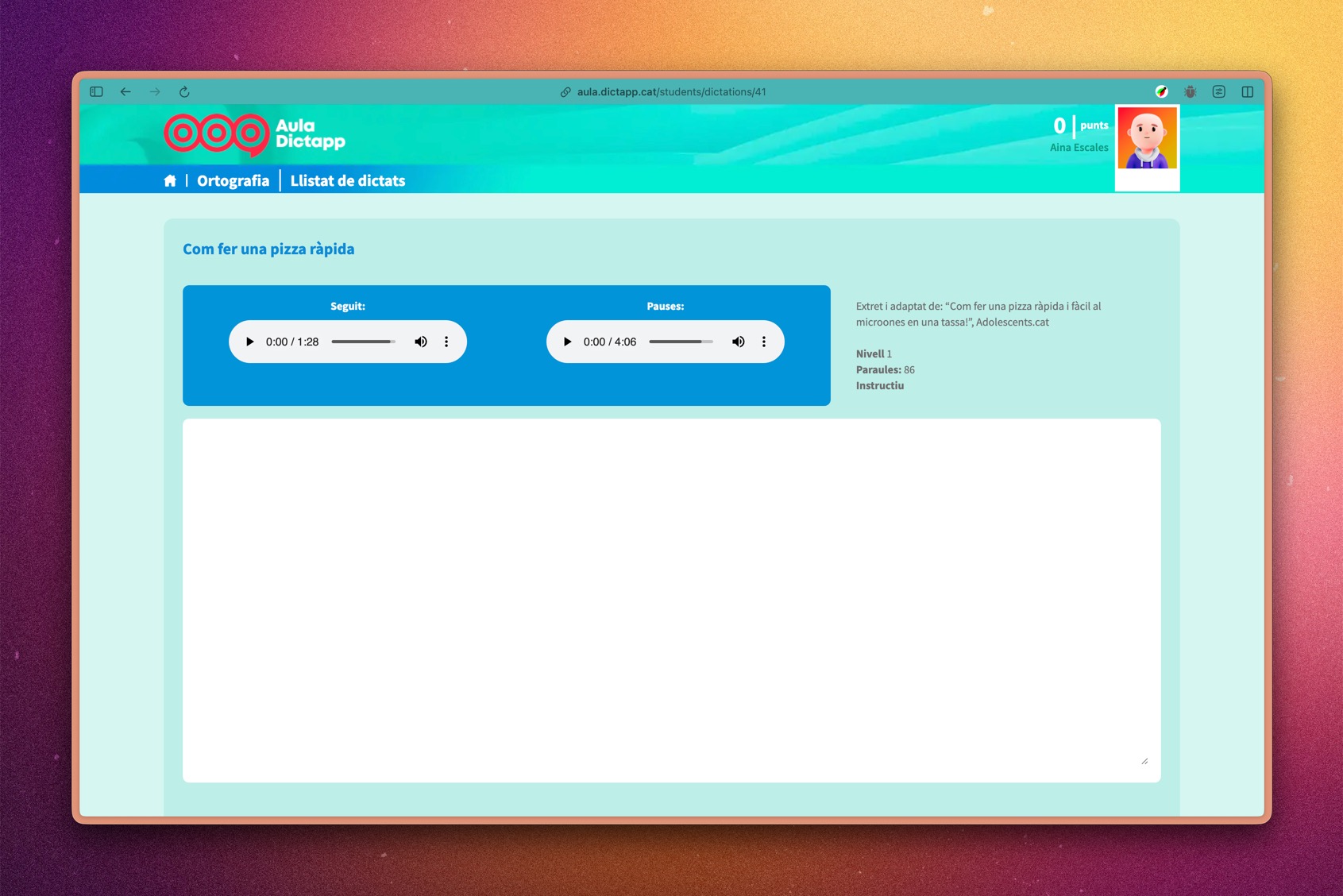Open Aina Escales profile avatar
Viewport: 1343px width, 896px height.
pyautogui.click(x=1147, y=139)
